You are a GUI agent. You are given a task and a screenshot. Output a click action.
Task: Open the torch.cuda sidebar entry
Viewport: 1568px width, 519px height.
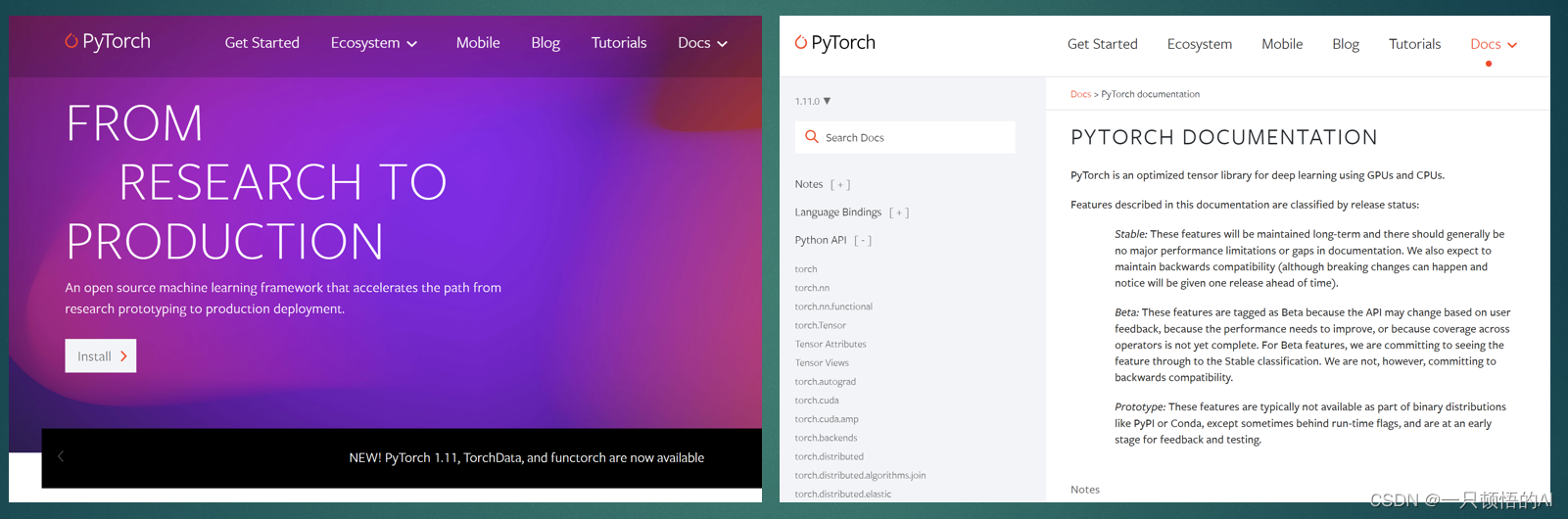coord(817,401)
